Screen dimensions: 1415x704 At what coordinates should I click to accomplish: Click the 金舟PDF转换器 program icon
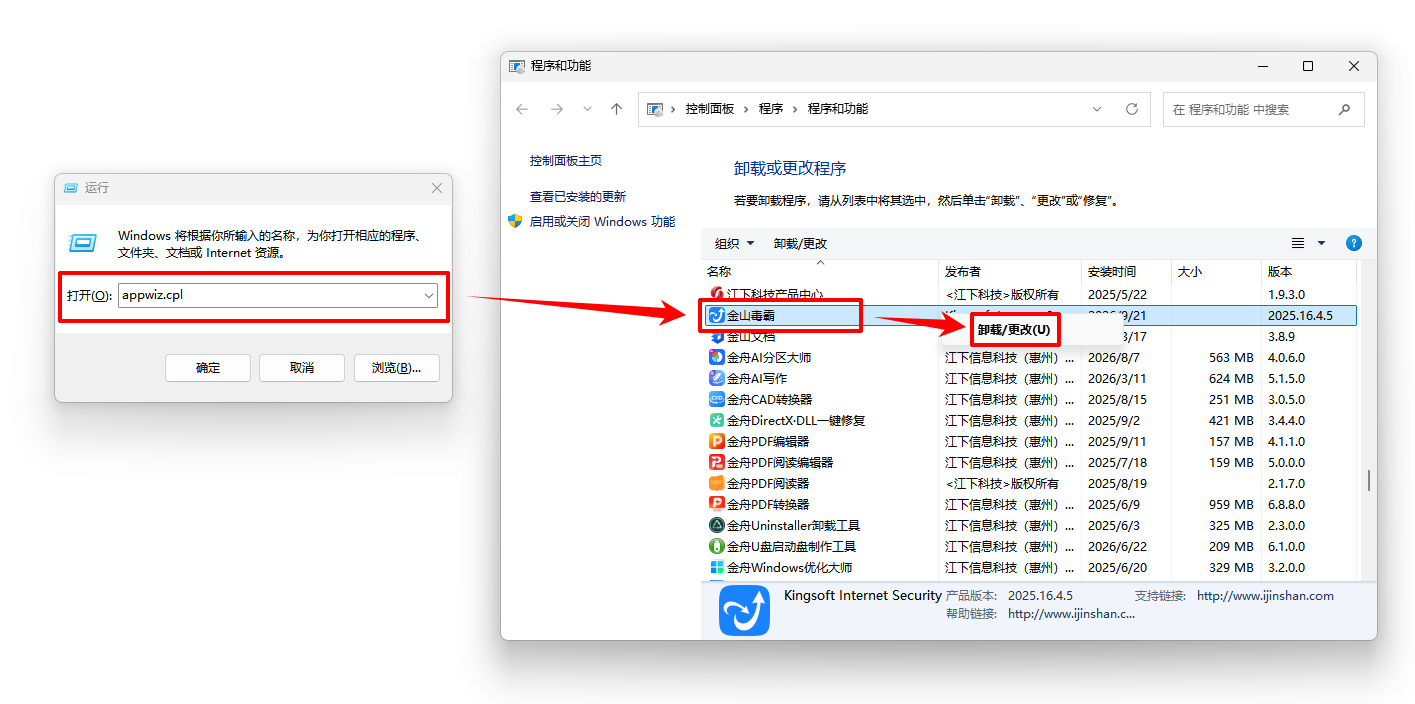click(x=716, y=504)
